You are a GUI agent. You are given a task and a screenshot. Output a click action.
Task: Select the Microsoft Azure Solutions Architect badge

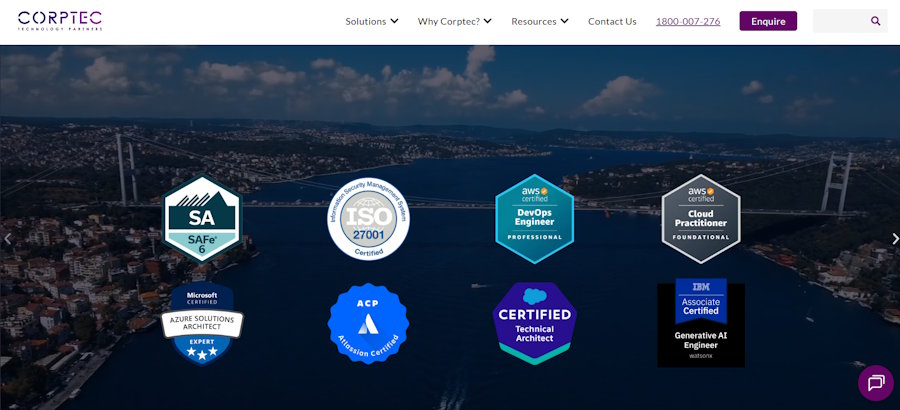coord(202,323)
